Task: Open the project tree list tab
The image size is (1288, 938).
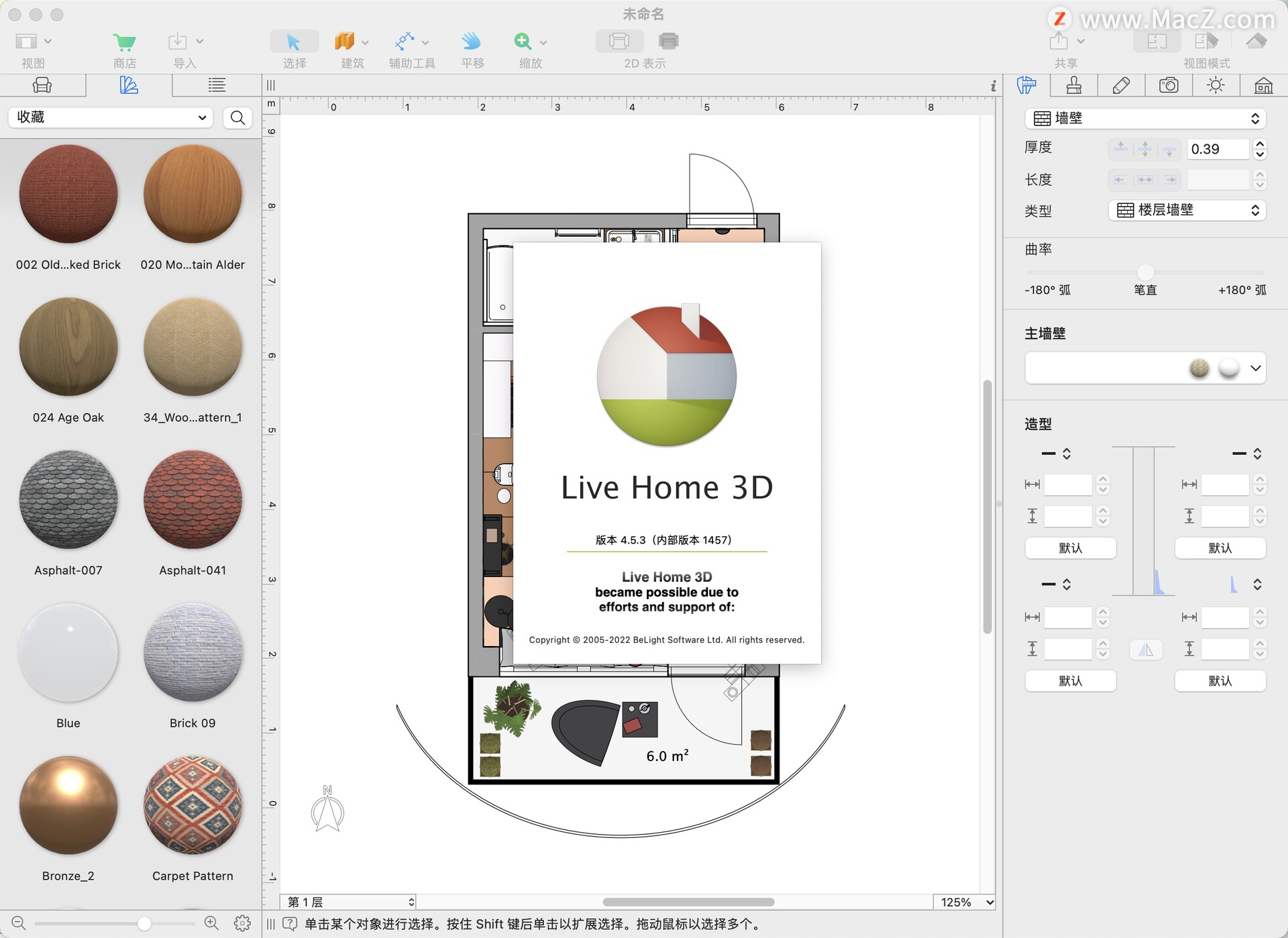Action: (x=216, y=85)
